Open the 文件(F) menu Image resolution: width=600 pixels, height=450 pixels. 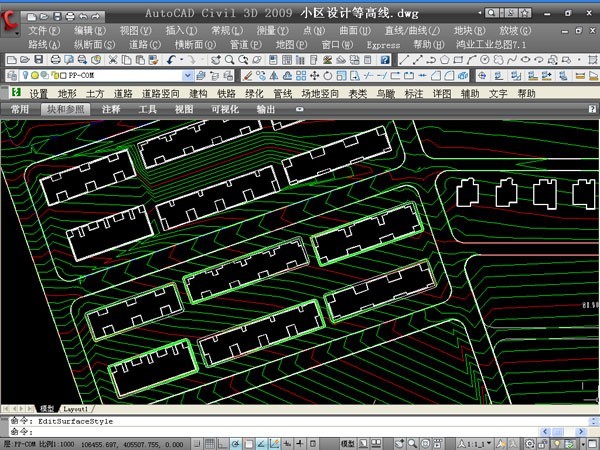click(x=44, y=31)
